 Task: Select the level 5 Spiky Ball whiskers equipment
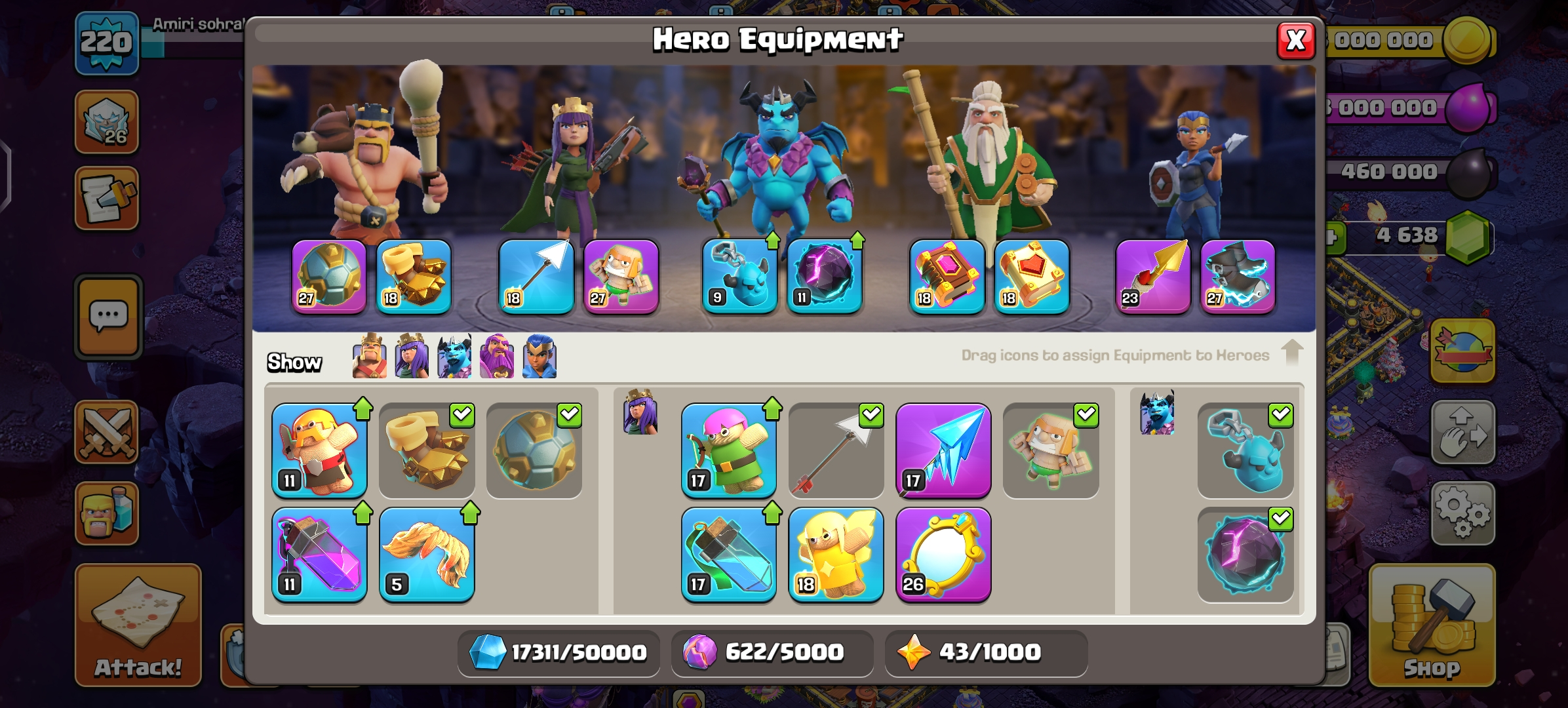pos(427,555)
